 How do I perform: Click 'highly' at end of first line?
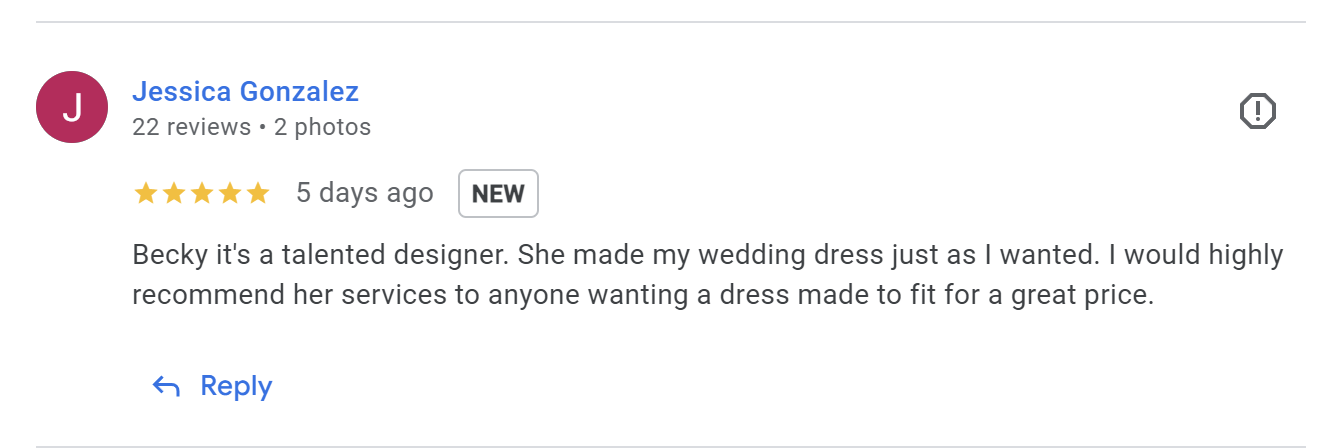tap(1245, 256)
